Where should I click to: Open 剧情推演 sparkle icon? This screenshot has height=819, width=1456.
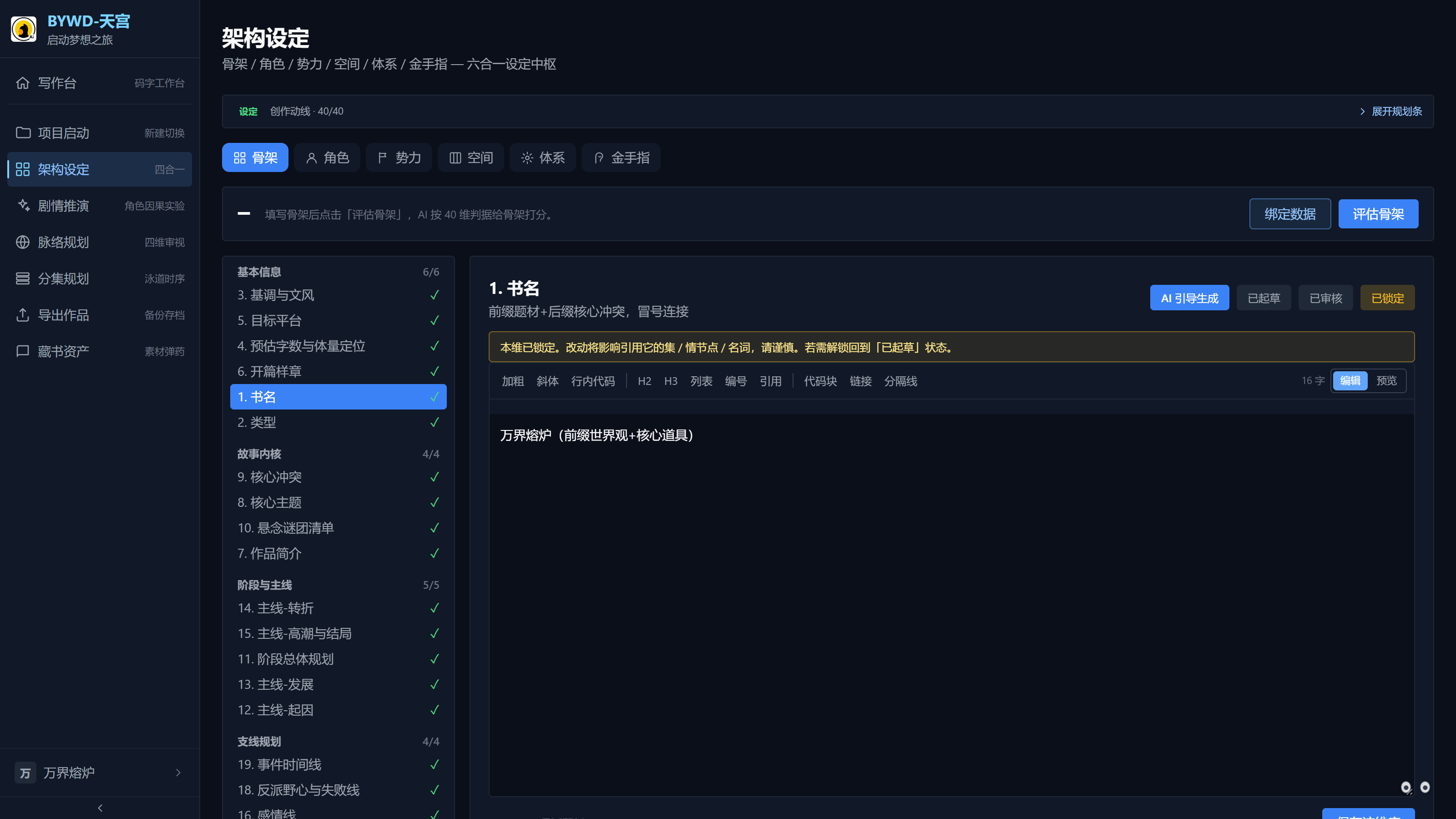coord(23,206)
